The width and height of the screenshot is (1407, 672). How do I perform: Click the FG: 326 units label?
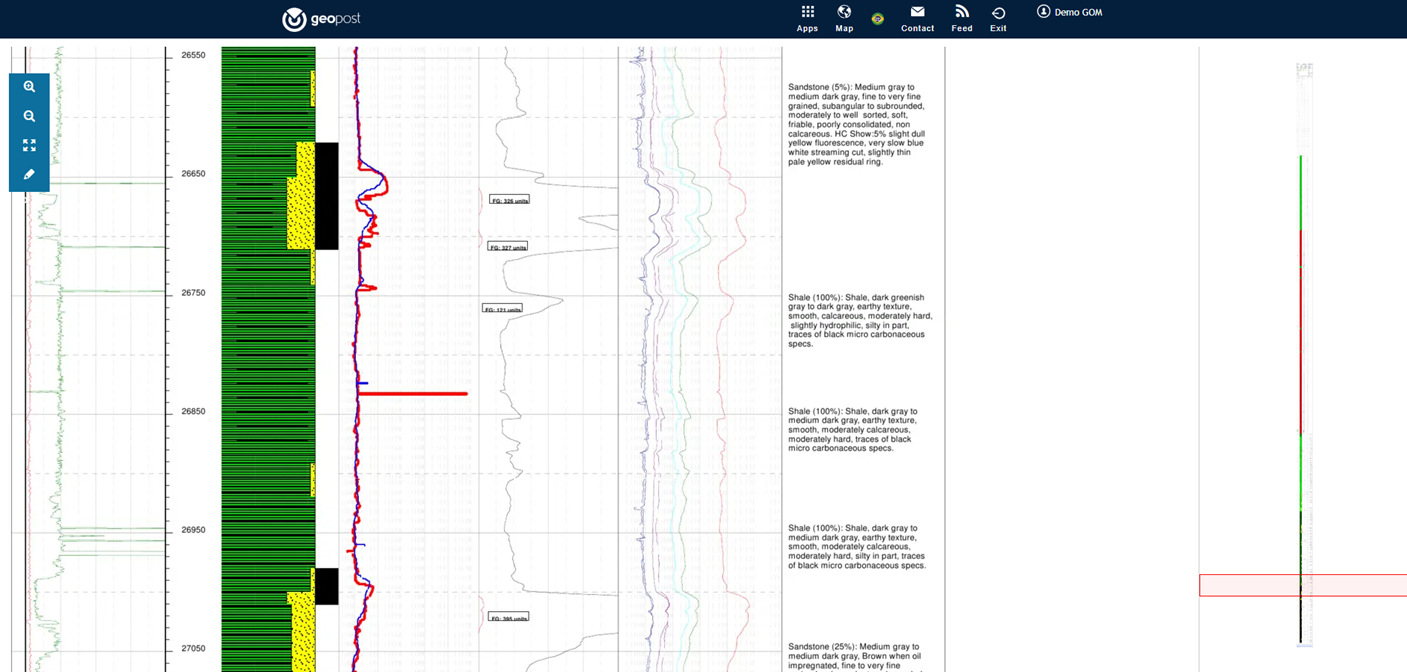(509, 200)
